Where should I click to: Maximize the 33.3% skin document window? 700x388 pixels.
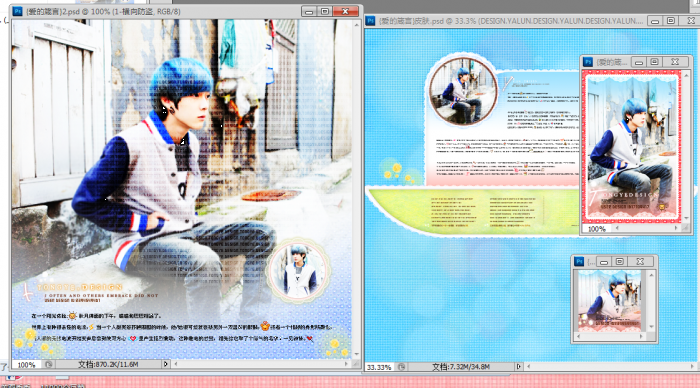click(x=671, y=21)
